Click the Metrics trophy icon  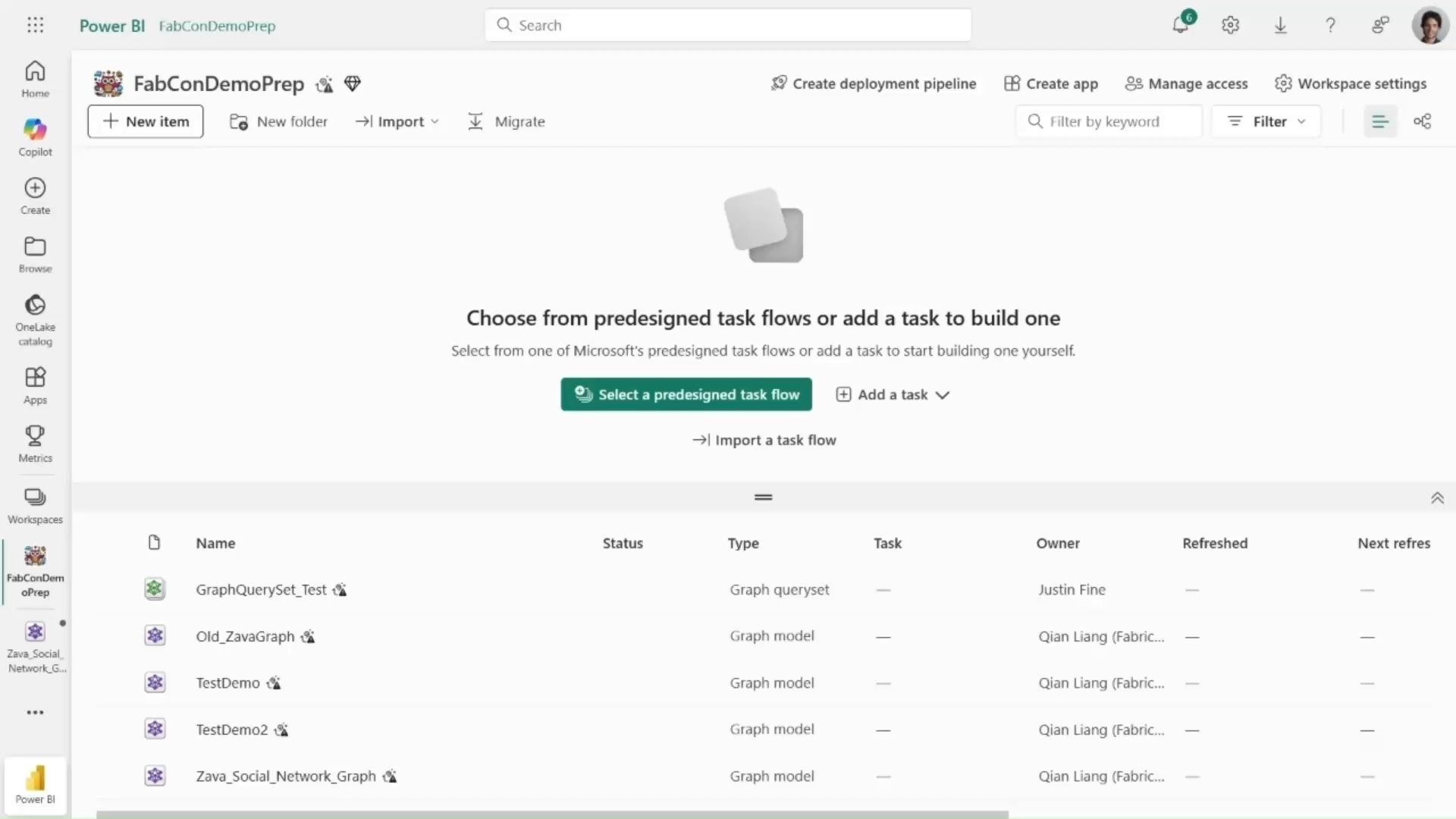[35, 436]
